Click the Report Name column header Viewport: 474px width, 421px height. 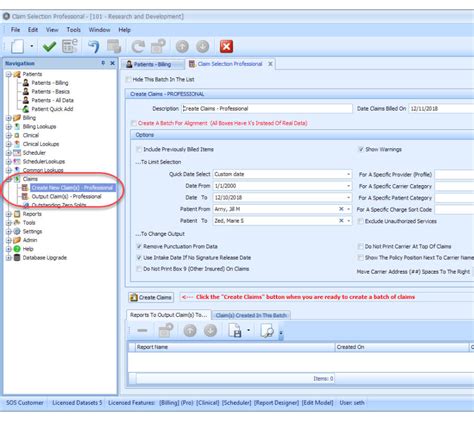(235, 347)
